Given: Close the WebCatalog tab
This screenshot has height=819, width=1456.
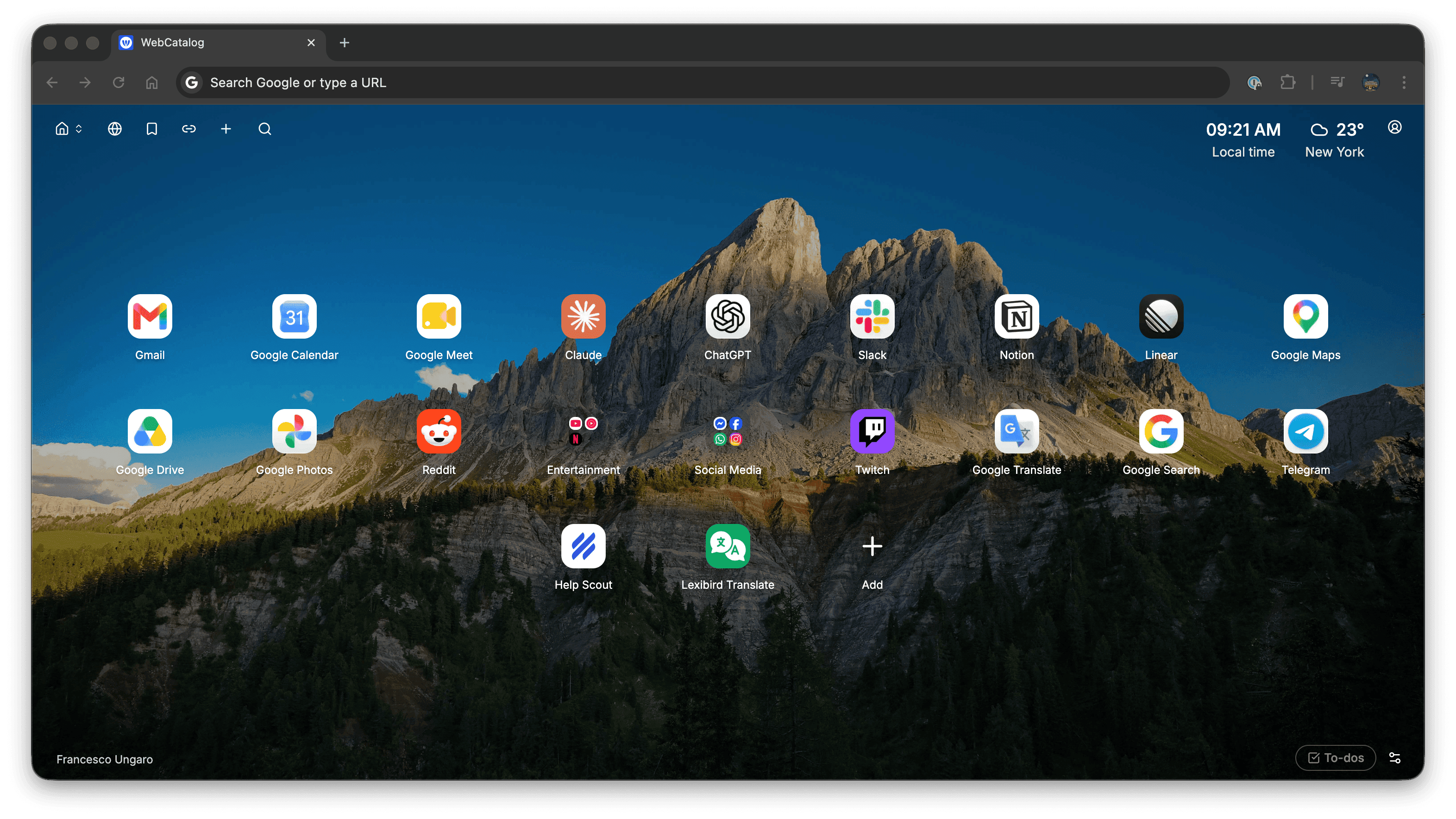Looking at the screenshot, I should [x=311, y=43].
